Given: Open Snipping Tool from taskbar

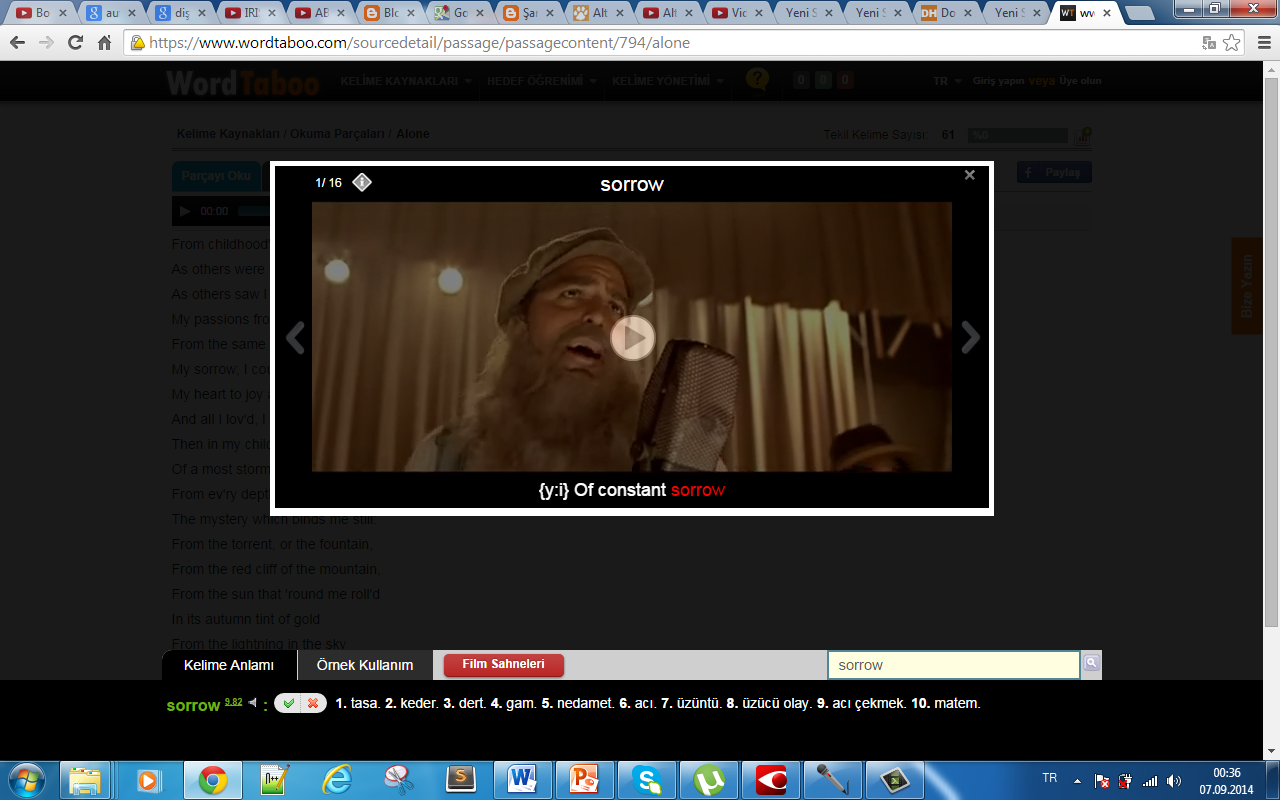Looking at the screenshot, I should 398,780.
